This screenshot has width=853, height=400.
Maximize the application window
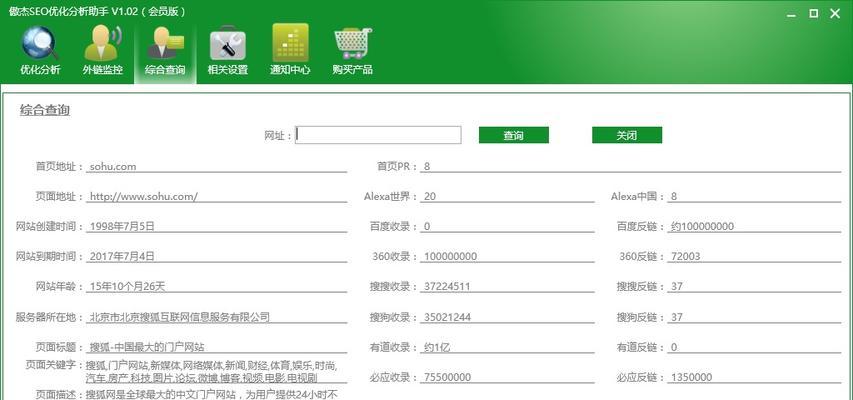(813, 14)
